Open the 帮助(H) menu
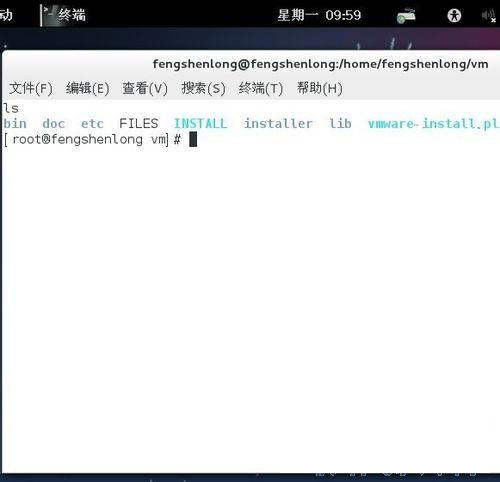This screenshot has height=482, width=500. click(320, 88)
